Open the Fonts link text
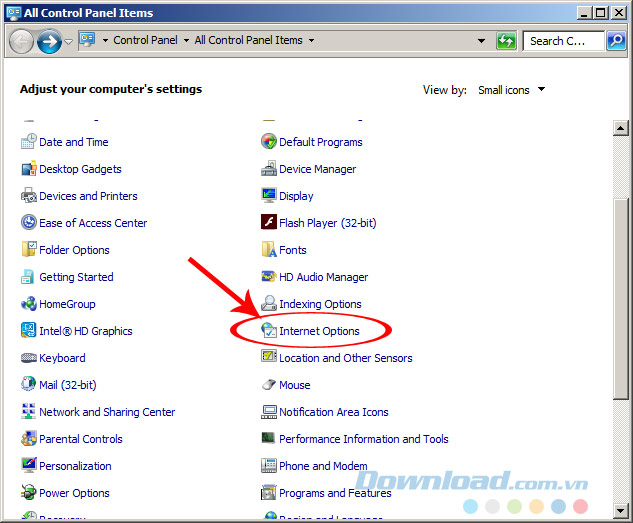This screenshot has height=523, width=633. click(x=293, y=250)
